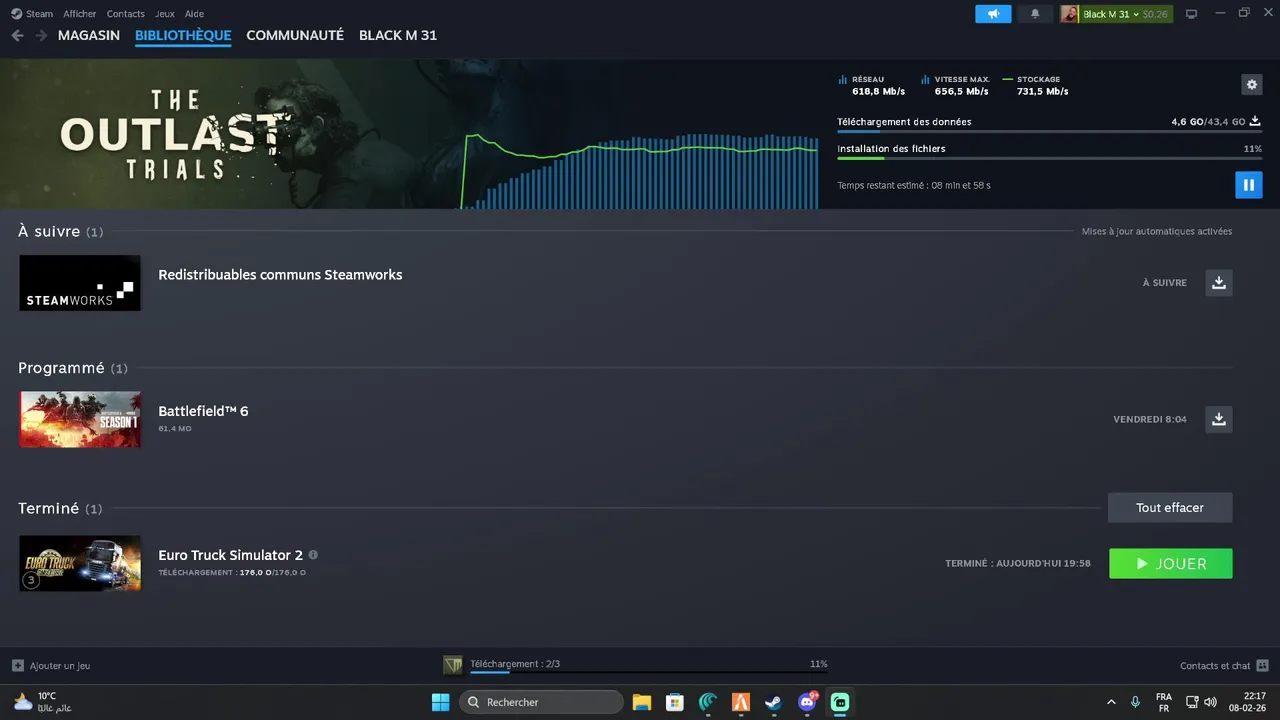The image size is (1280, 720).
Task: Click download icon for Battlefield 6
Action: (x=1218, y=419)
